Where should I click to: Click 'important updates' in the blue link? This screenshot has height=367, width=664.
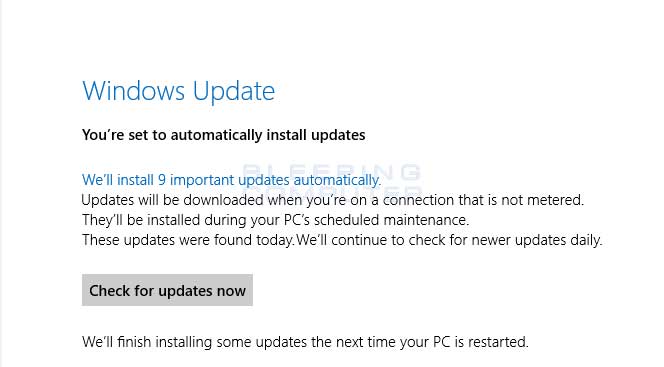tap(230, 180)
